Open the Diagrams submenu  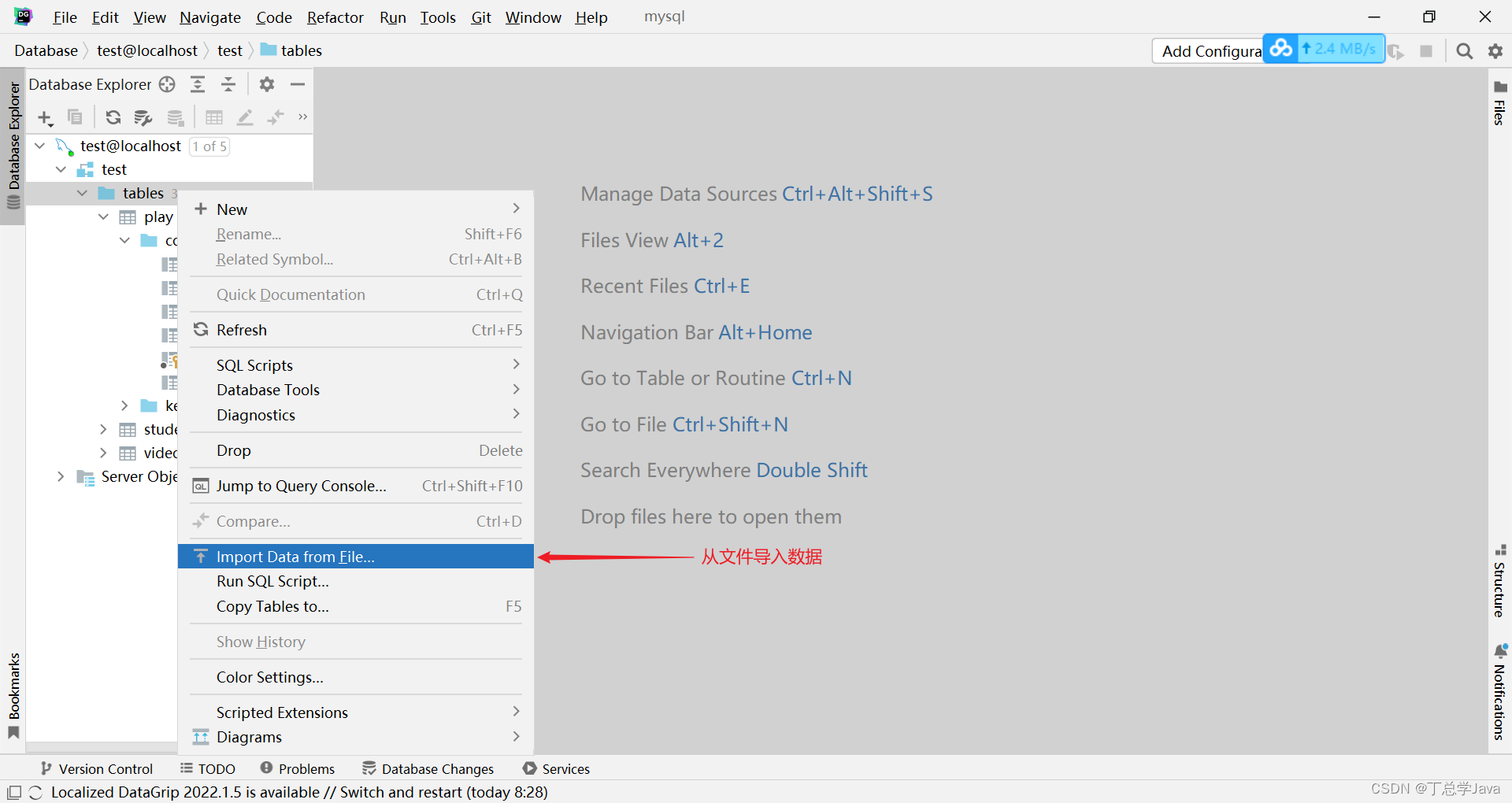click(356, 737)
